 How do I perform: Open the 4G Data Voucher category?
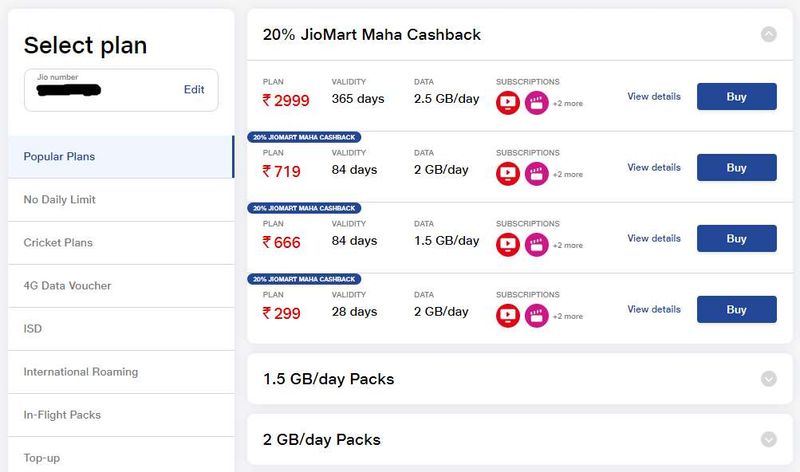pyautogui.click(x=121, y=286)
